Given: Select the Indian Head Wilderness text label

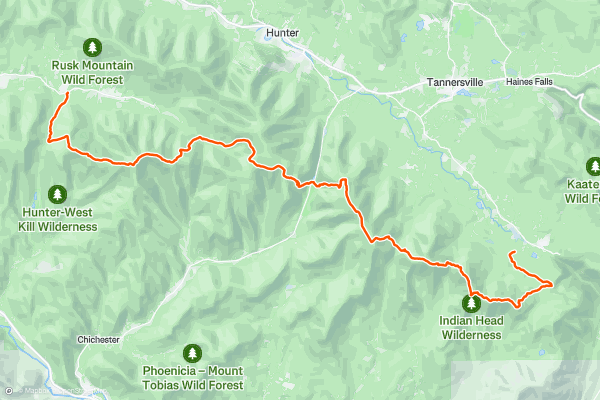Looking at the screenshot, I should [x=471, y=328].
